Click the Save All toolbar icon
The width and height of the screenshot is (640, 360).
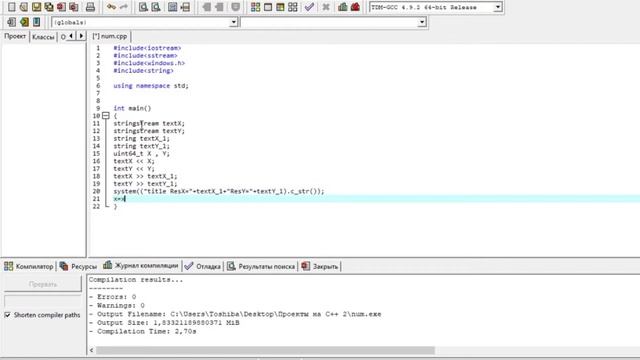pos(49,7)
